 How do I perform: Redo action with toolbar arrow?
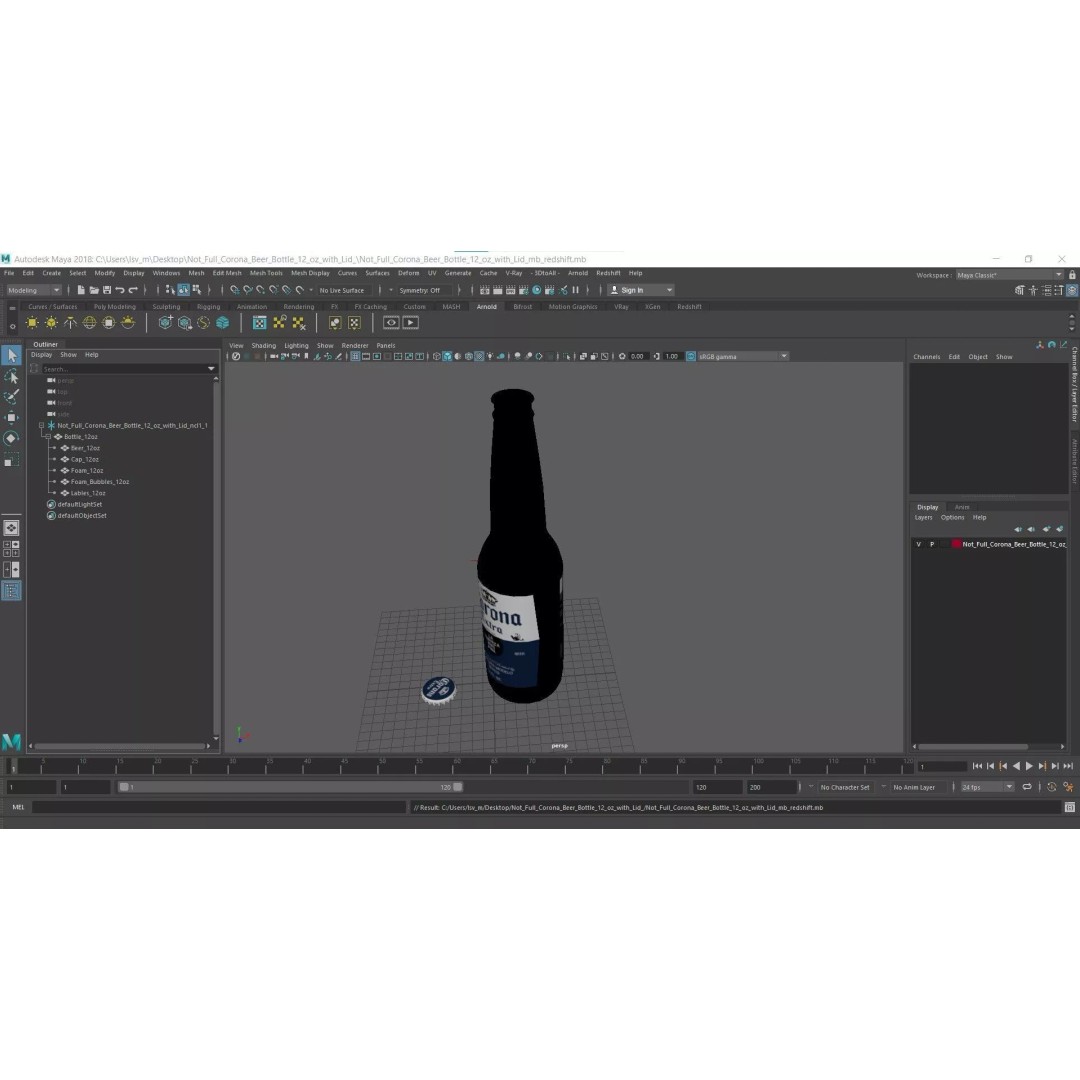[x=134, y=290]
